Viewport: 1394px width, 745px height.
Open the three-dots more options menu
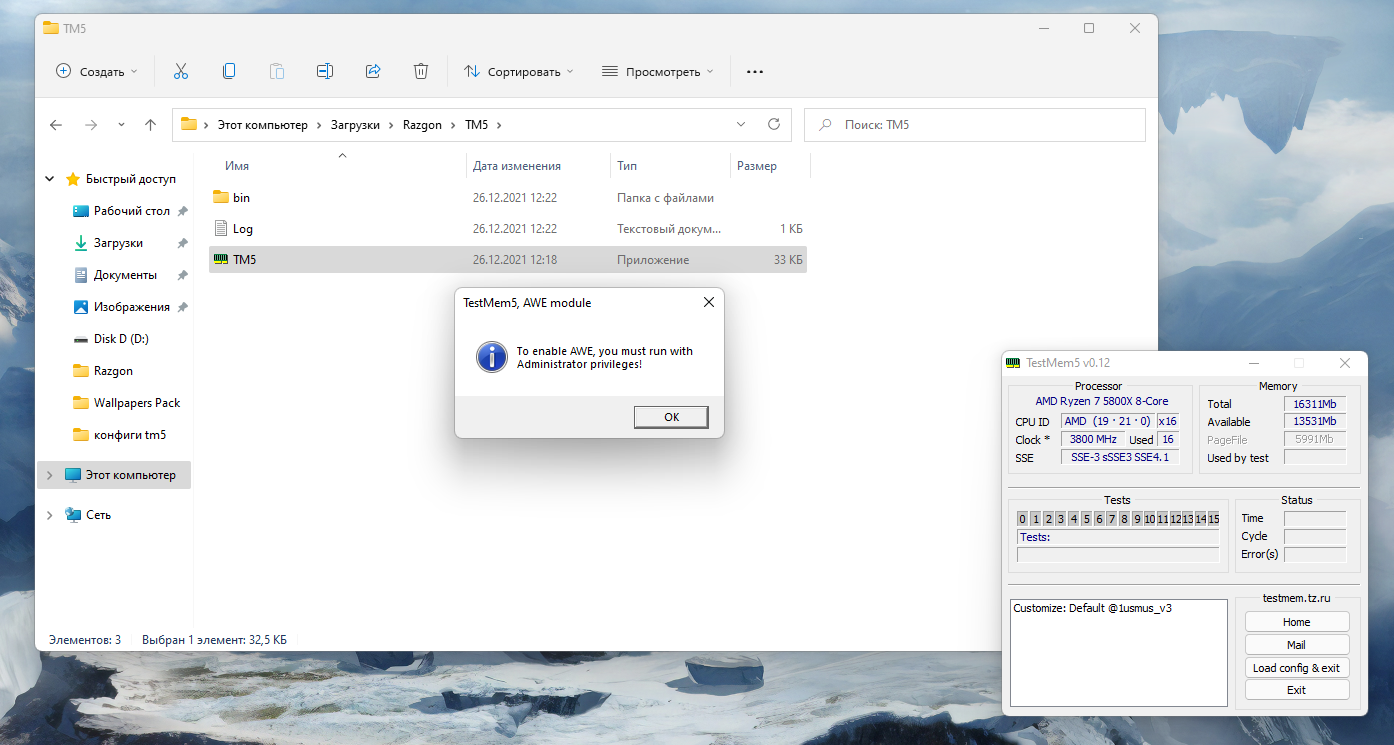point(755,72)
